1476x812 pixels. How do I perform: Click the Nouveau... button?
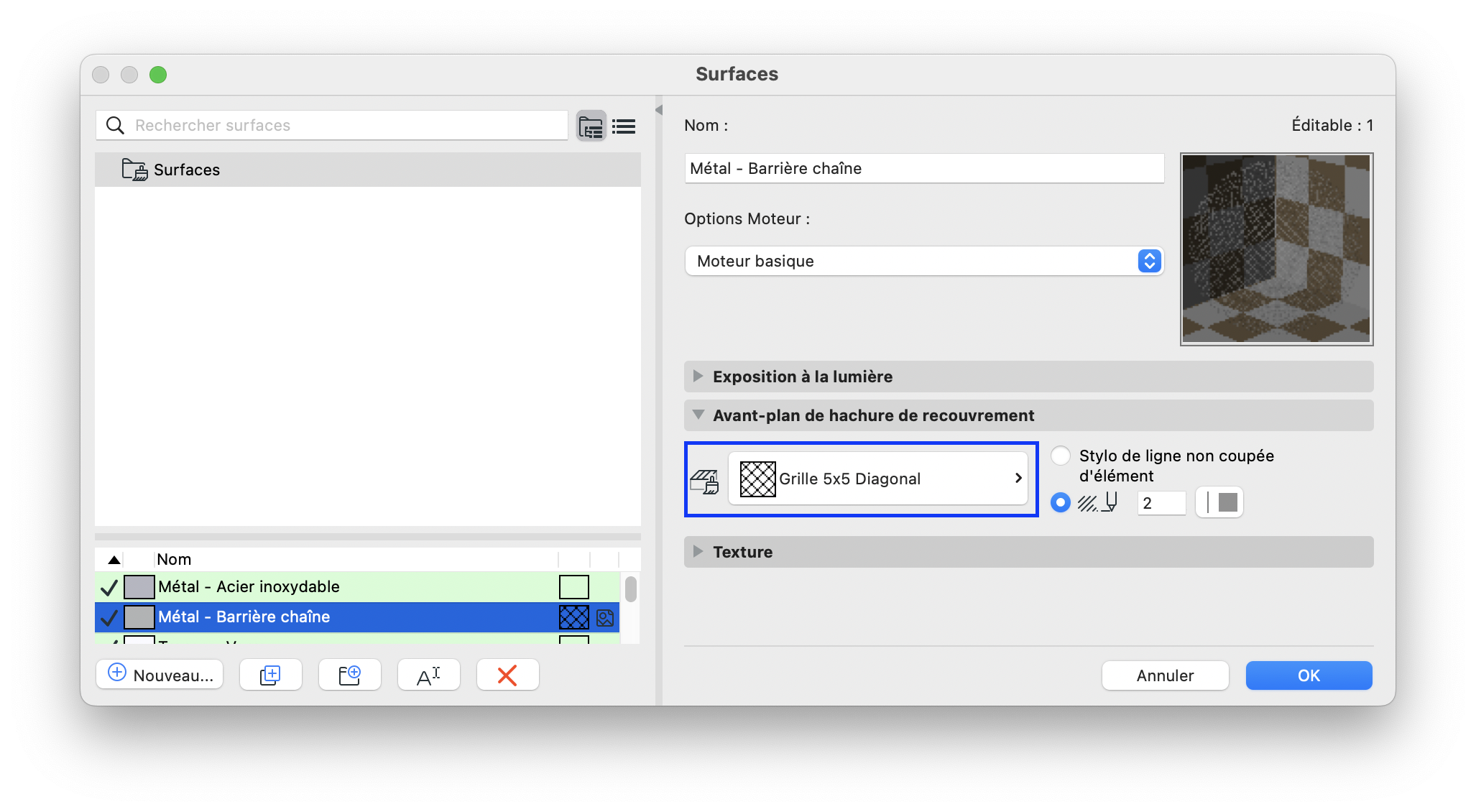point(160,675)
